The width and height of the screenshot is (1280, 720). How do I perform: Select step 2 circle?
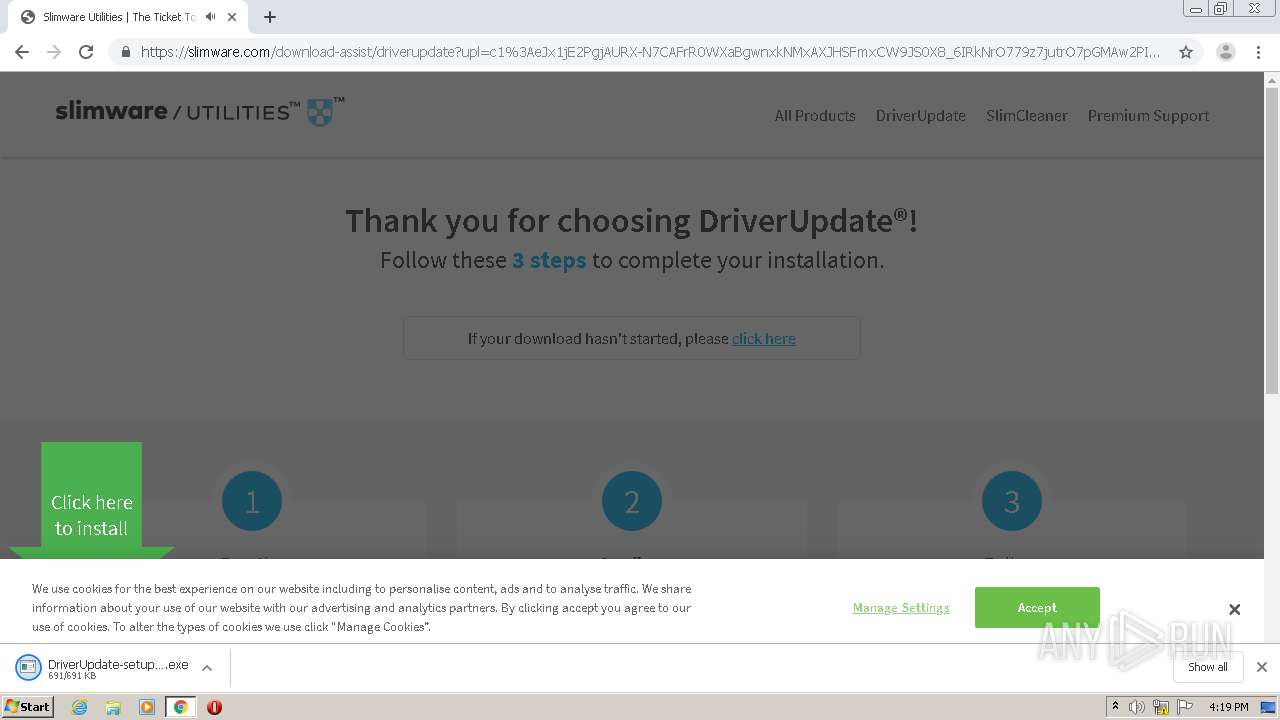tap(632, 501)
